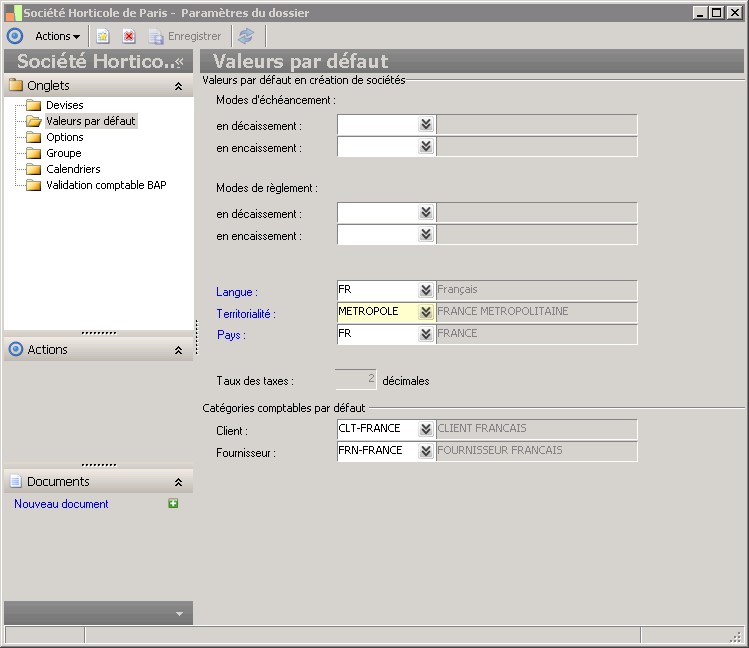Select Calendriers in the Onglets tree

click(x=73, y=169)
